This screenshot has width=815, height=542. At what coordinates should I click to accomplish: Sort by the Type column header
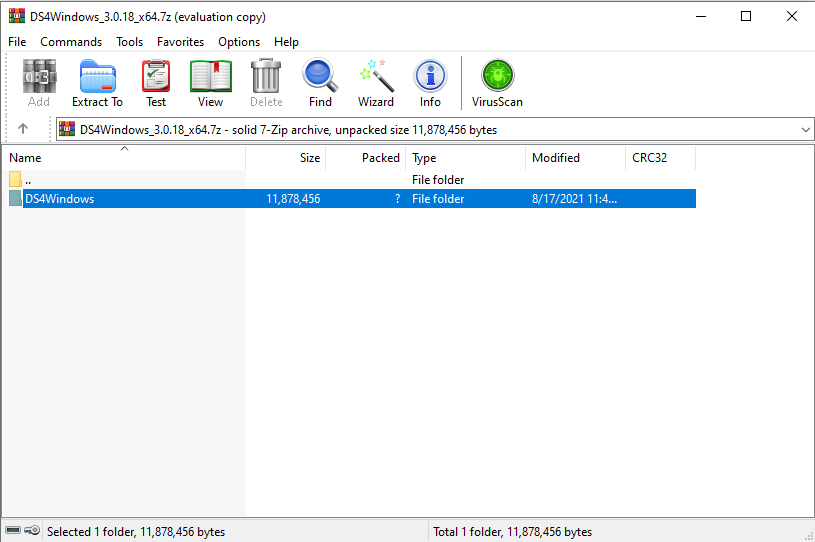(466, 158)
